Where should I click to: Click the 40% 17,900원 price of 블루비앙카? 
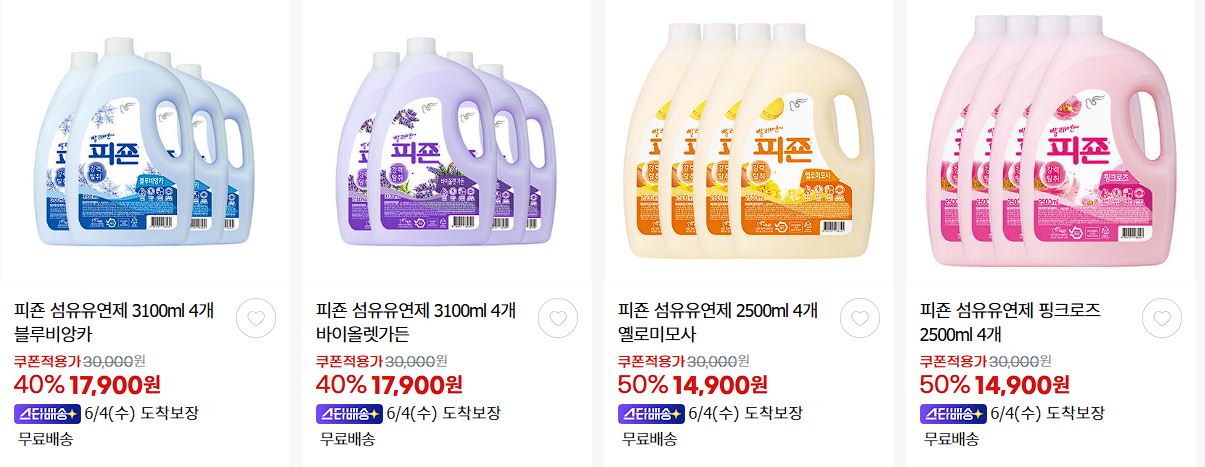coord(87,384)
